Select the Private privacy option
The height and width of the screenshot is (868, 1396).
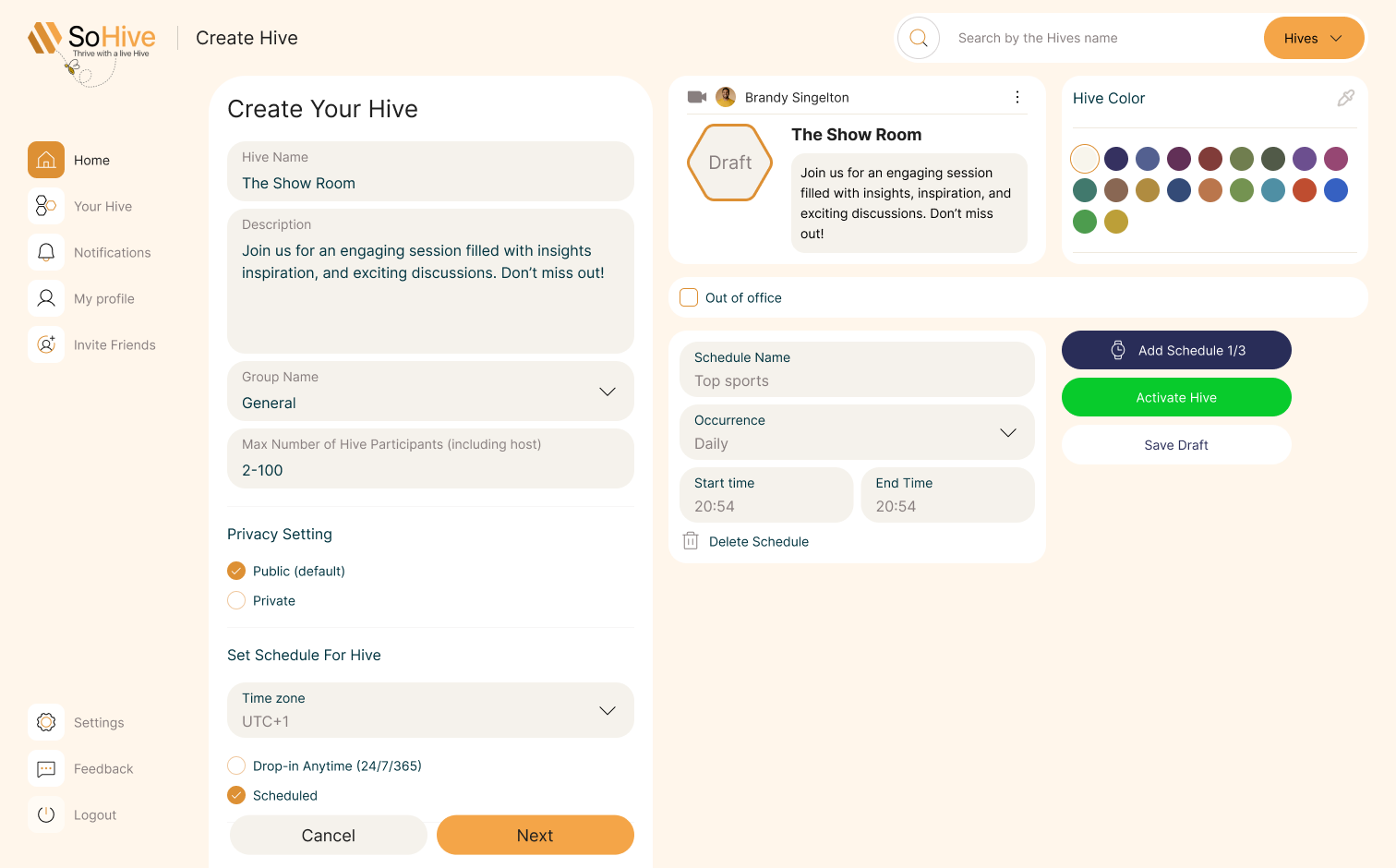click(x=236, y=600)
